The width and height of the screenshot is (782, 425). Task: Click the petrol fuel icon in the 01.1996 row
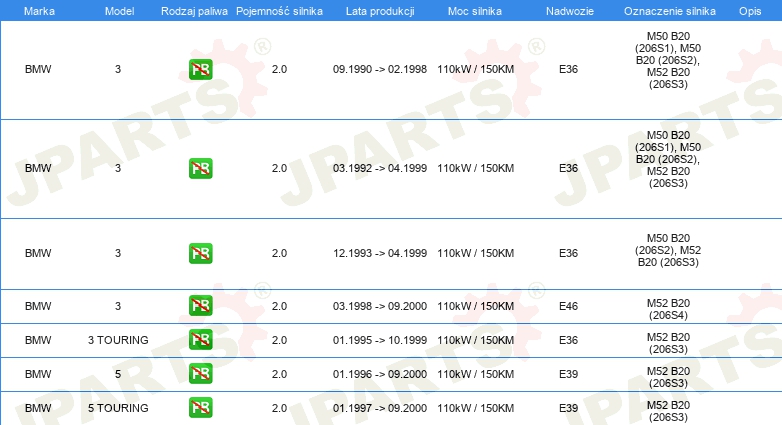tap(200, 374)
